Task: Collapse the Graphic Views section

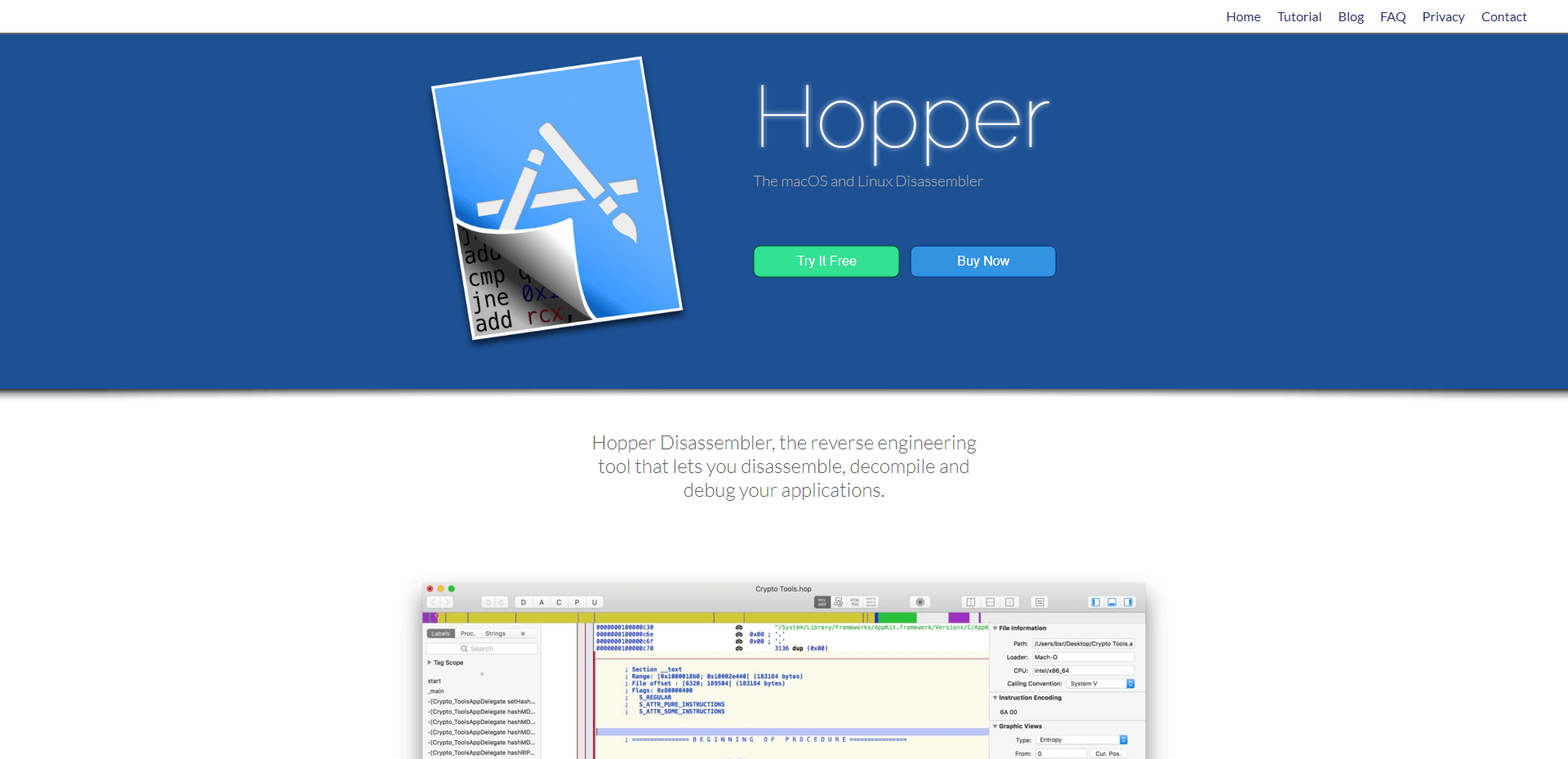Action: (995, 726)
